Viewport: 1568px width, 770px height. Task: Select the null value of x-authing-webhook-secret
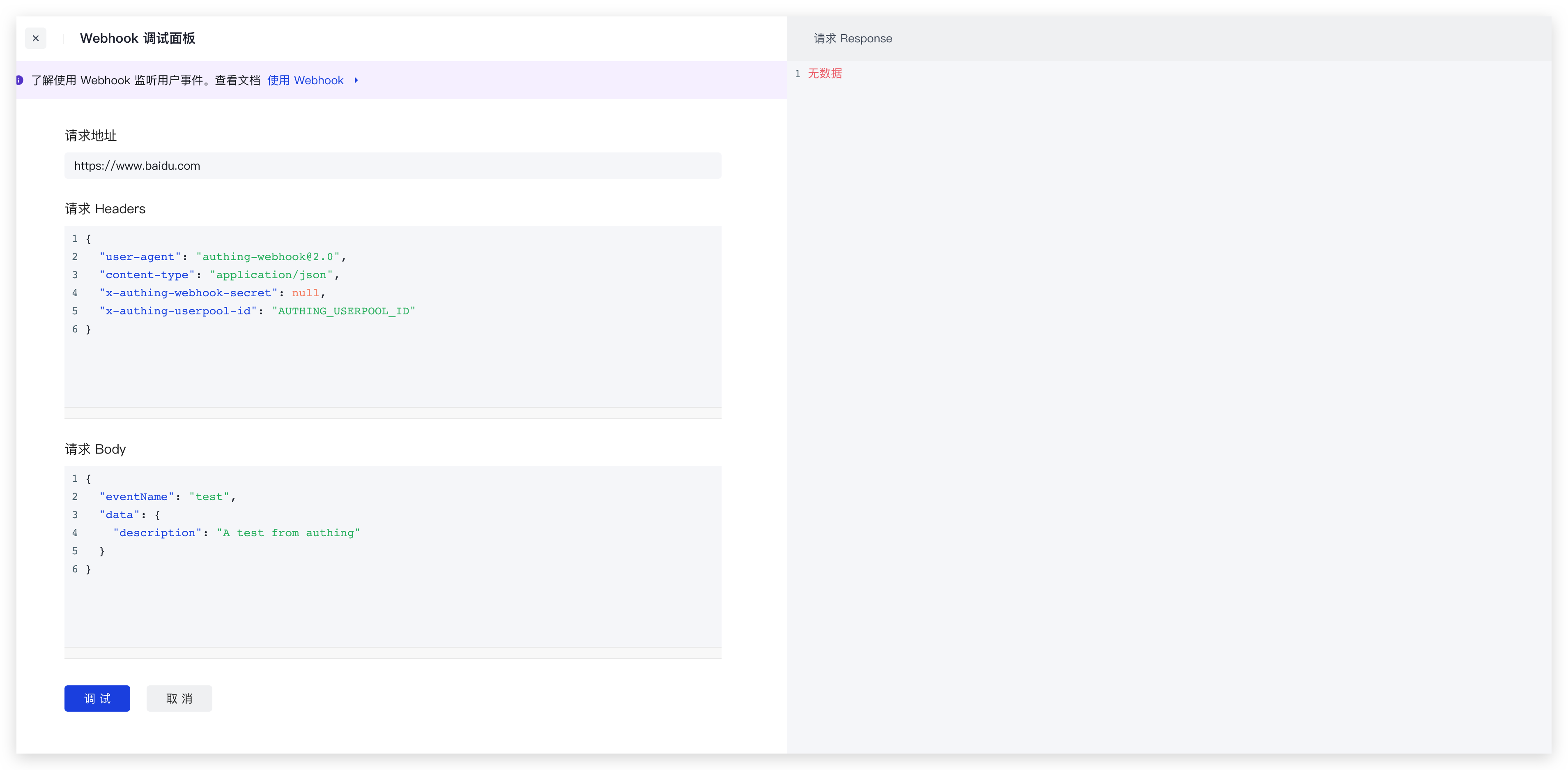[x=305, y=293]
